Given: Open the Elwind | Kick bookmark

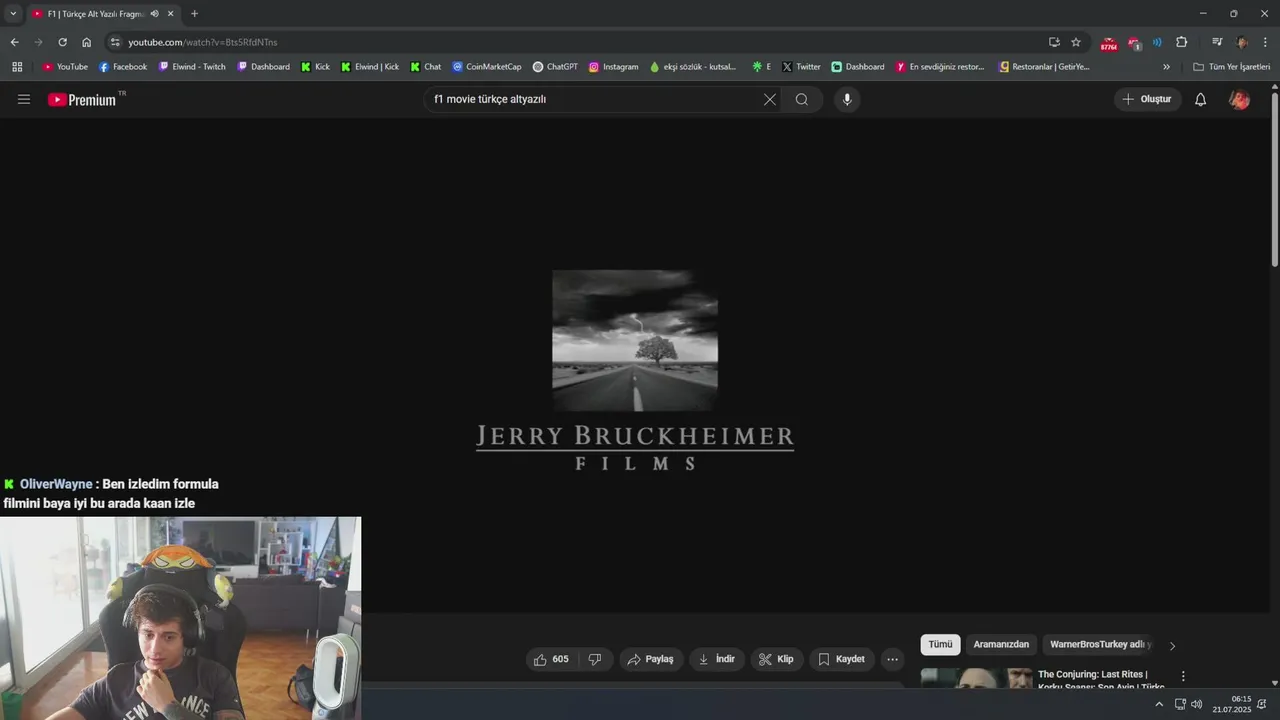Looking at the screenshot, I should (370, 67).
